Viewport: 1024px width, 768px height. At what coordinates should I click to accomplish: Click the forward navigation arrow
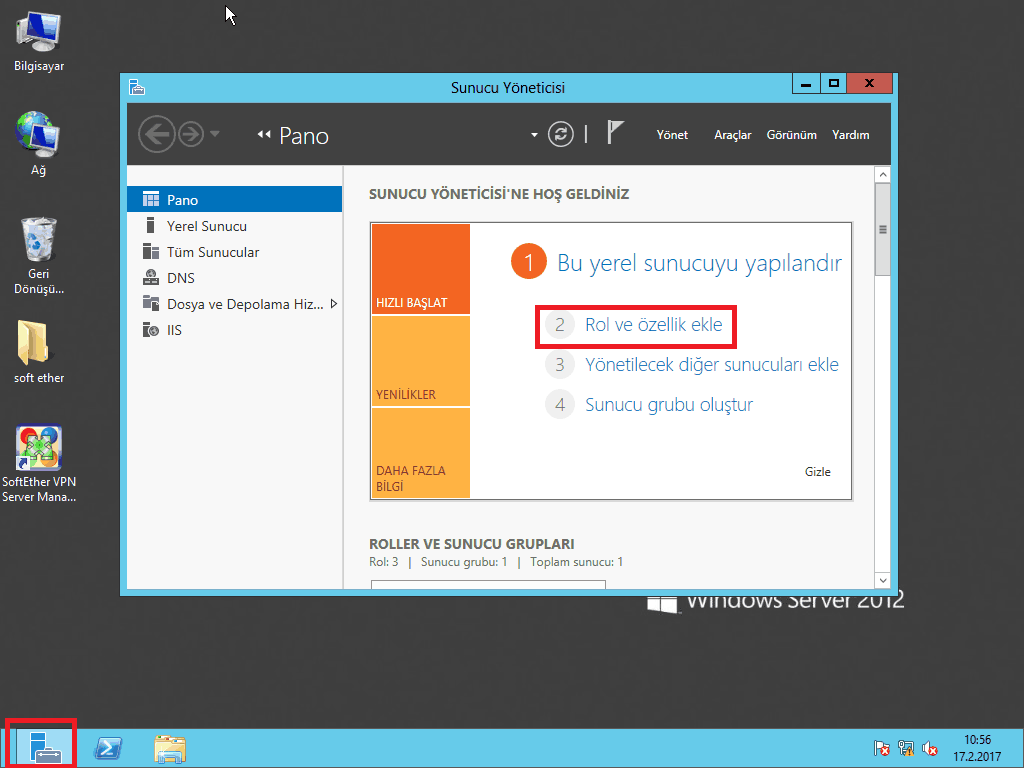click(190, 134)
